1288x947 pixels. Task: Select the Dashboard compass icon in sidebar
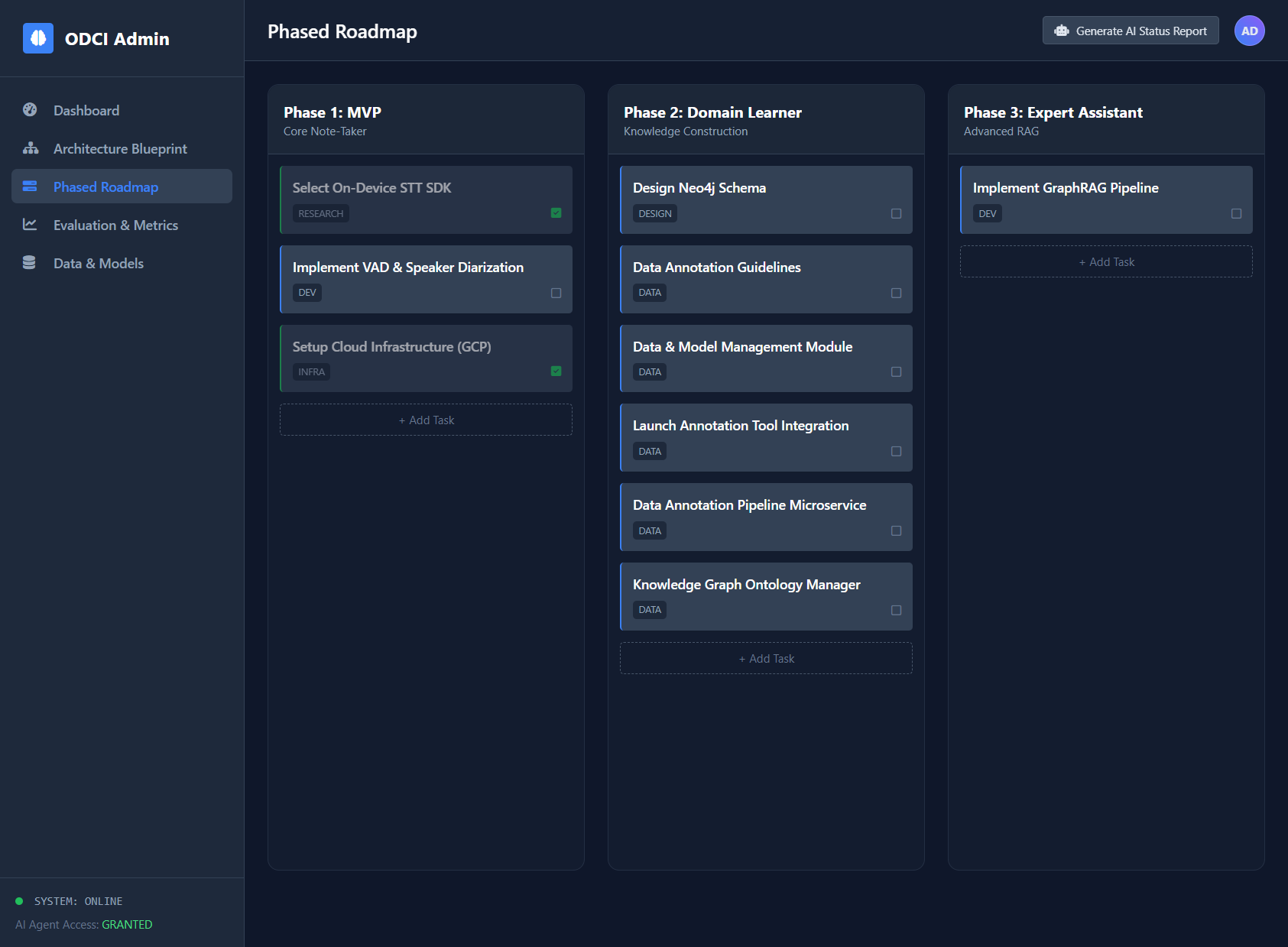[30, 109]
